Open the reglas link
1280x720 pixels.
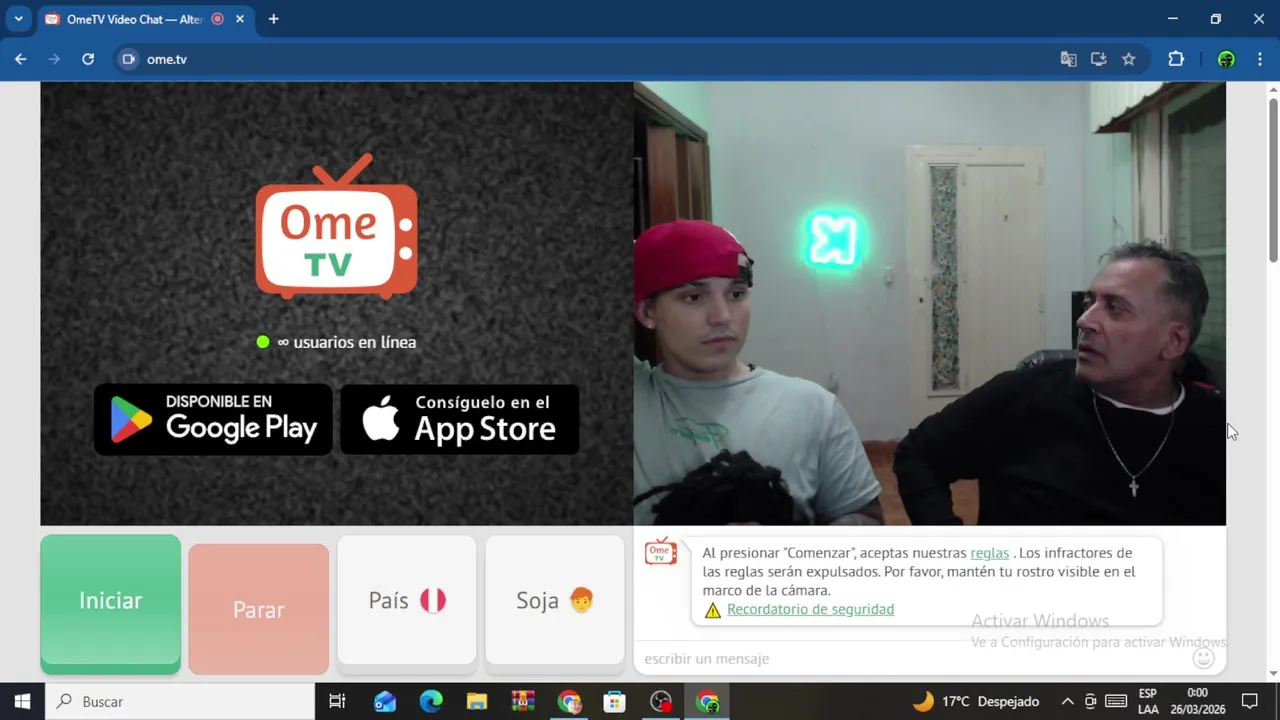click(989, 553)
